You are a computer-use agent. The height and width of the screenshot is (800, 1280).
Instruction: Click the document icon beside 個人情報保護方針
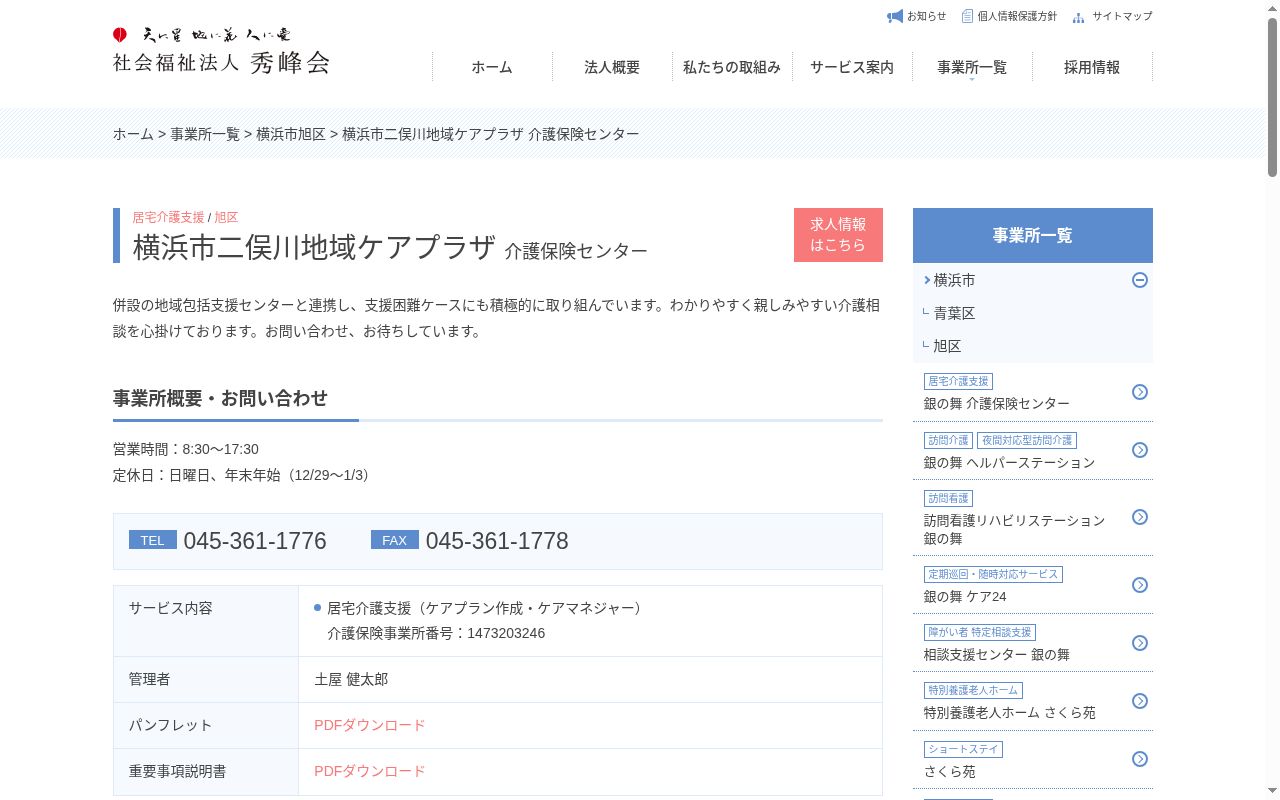(967, 16)
